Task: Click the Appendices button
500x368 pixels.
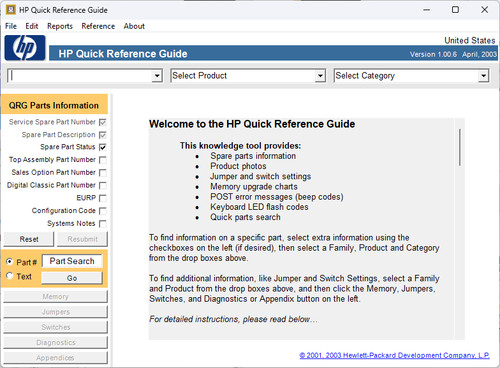Action: click(56, 358)
